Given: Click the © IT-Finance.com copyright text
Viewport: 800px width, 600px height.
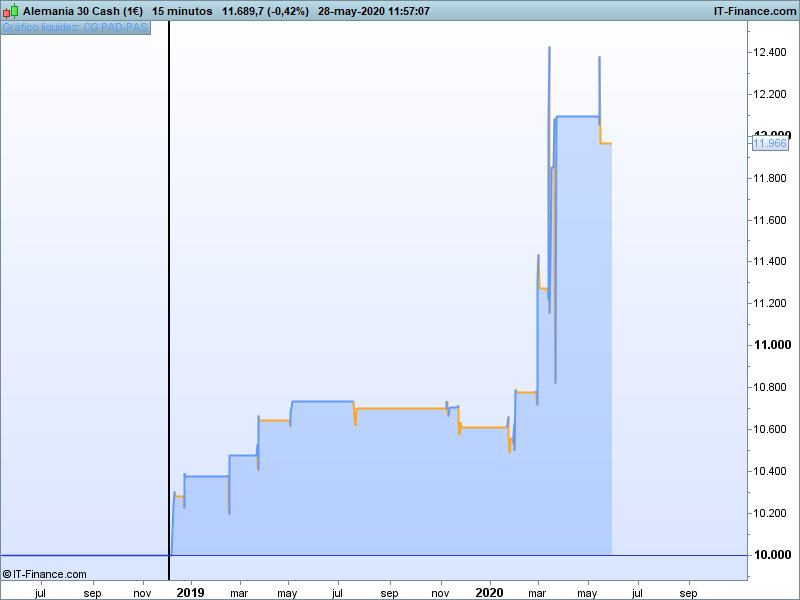Looking at the screenshot, I should click(x=45, y=574).
